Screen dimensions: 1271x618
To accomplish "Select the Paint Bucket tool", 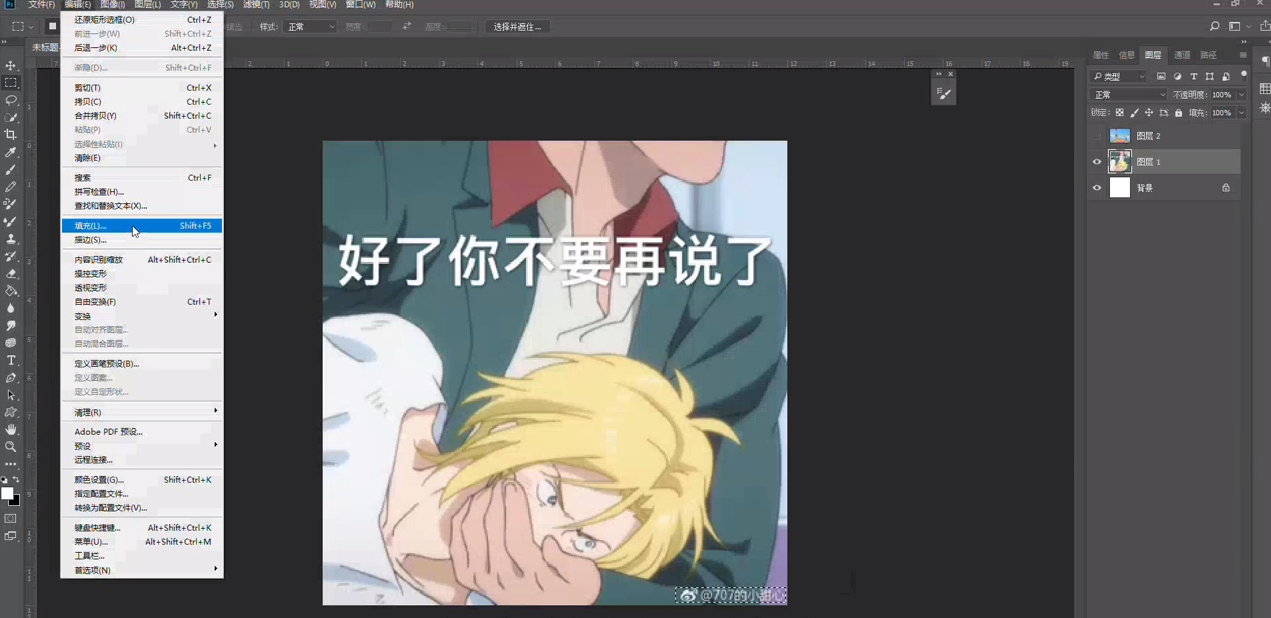I will tap(11, 291).
